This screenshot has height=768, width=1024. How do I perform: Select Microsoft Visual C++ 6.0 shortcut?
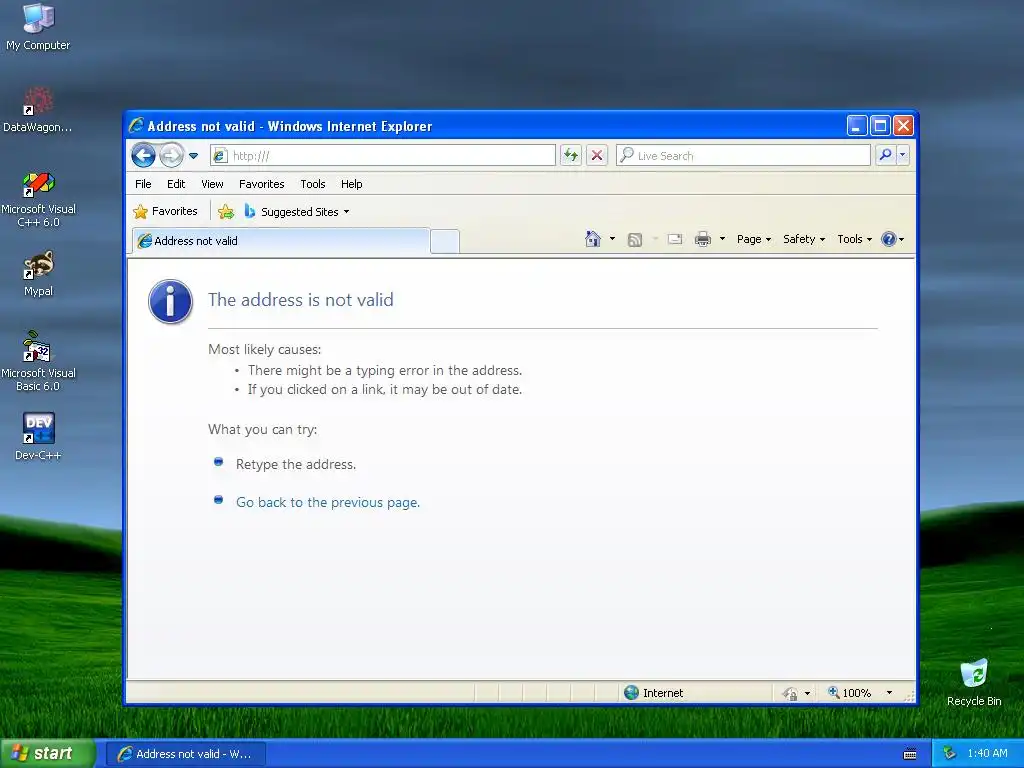(38, 199)
